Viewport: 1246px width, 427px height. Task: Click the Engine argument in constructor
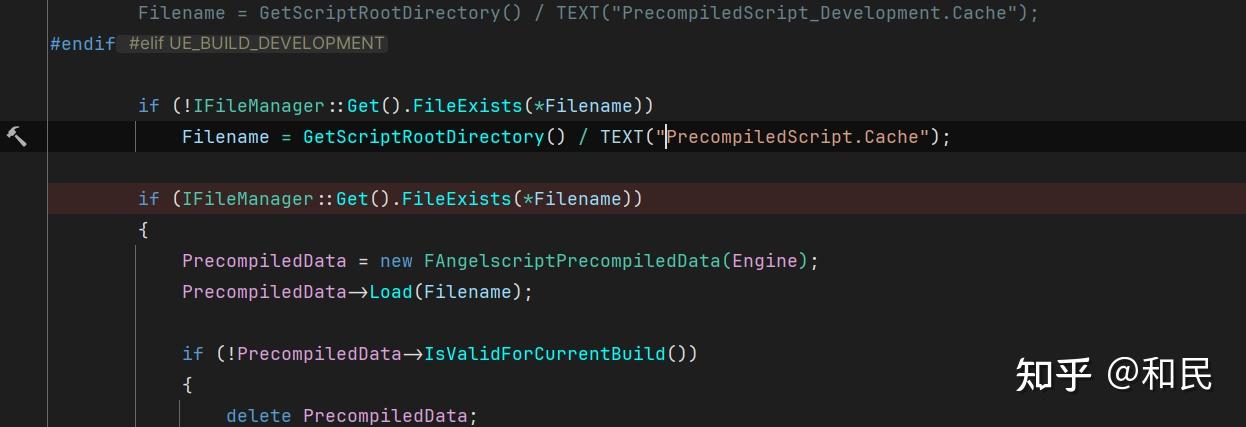[x=765, y=261]
